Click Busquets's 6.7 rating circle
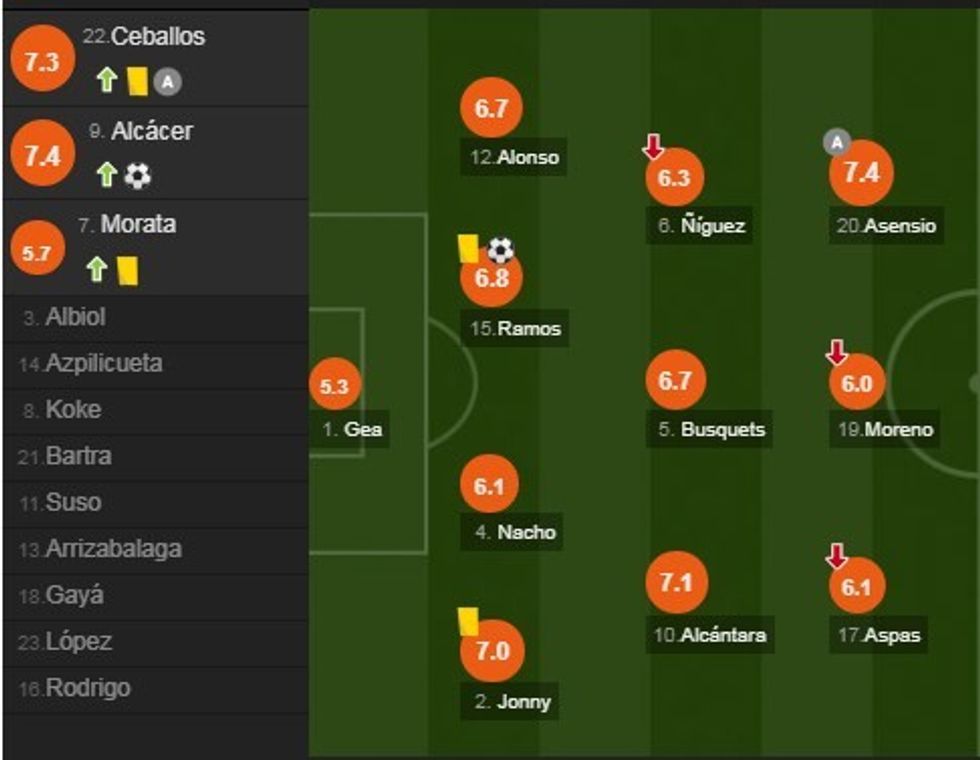The image size is (980, 760). tap(676, 381)
